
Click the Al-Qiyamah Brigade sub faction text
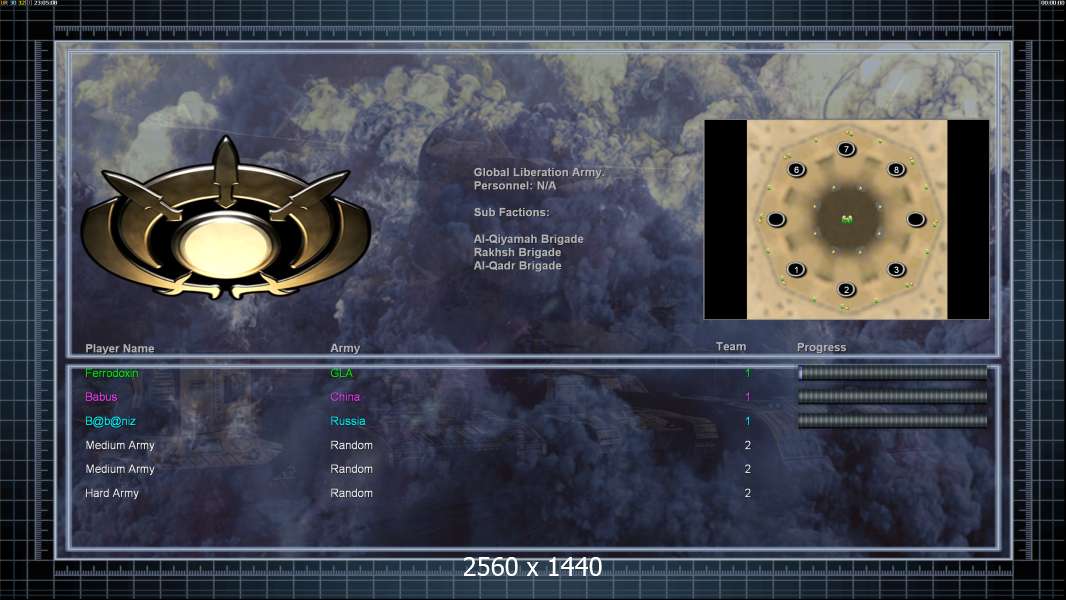(x=528, y=239)
